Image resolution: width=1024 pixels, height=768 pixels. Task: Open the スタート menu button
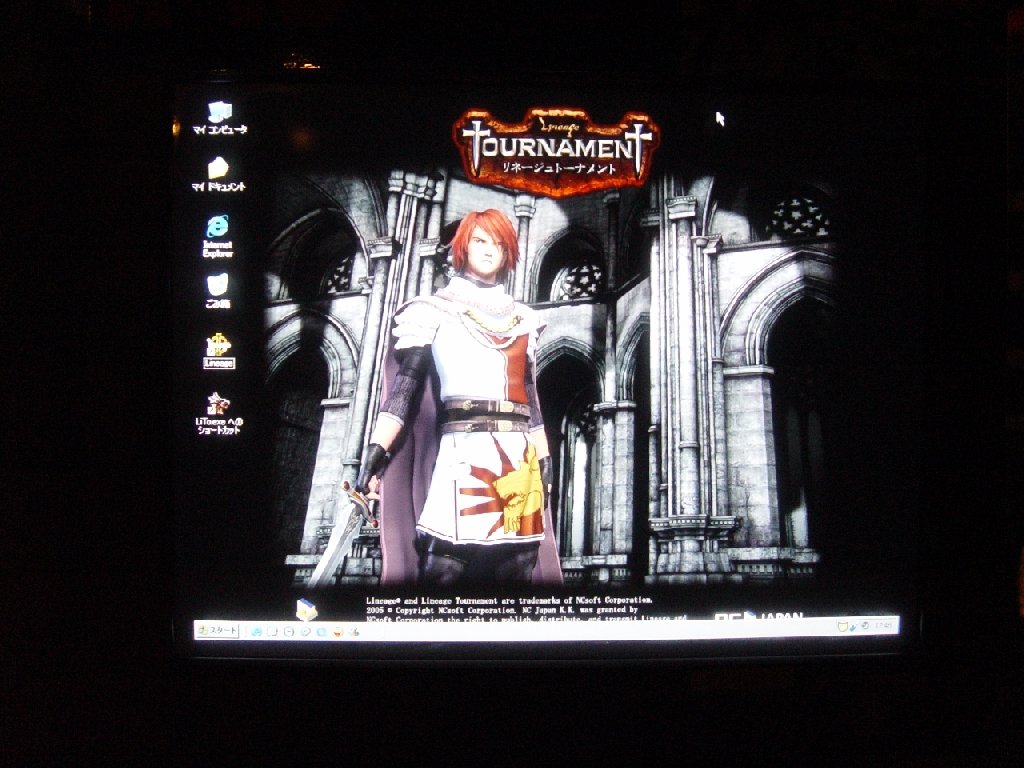[x=218, y=631]
